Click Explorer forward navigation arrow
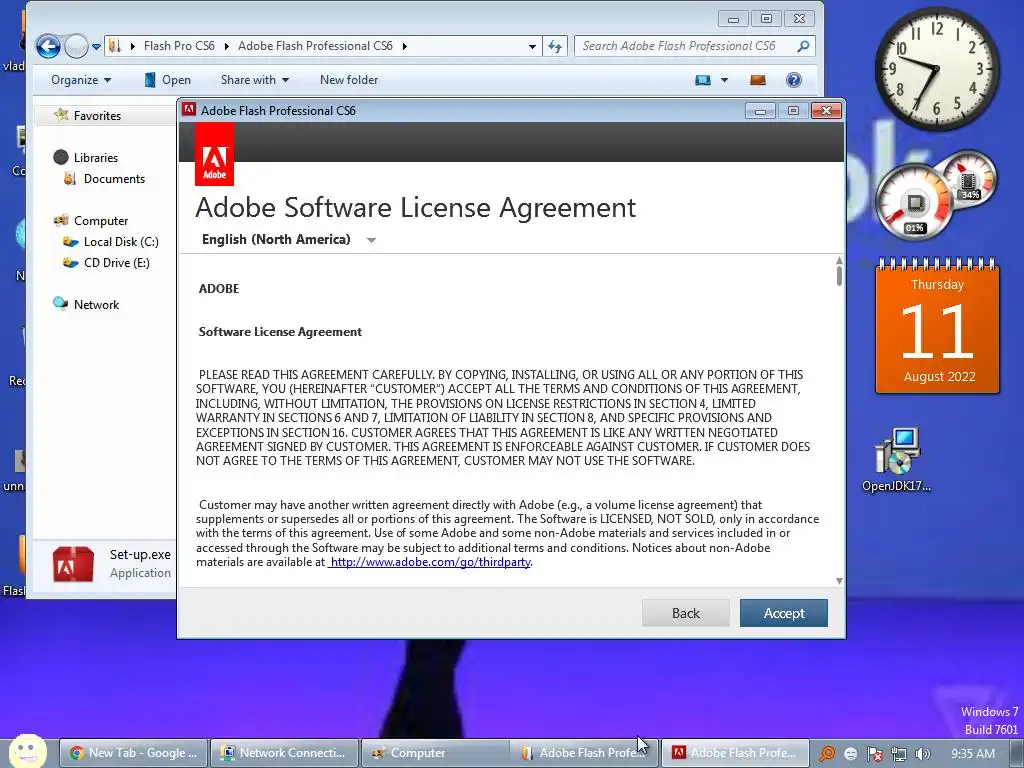 click(x=76, y=46)
